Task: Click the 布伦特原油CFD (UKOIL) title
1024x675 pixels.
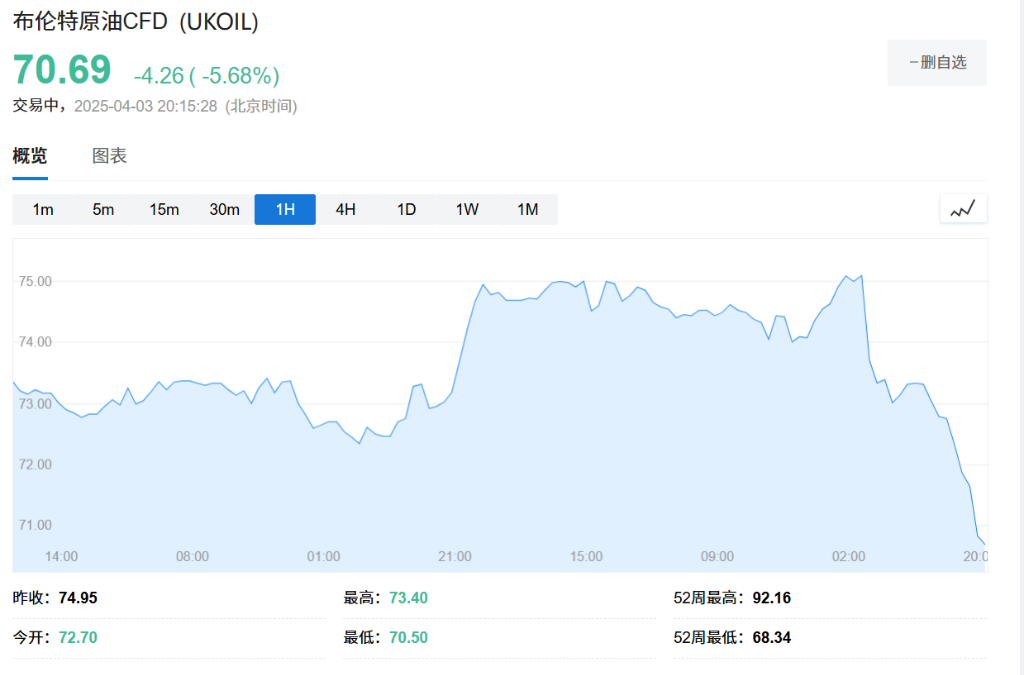Action: pos(136,22)
